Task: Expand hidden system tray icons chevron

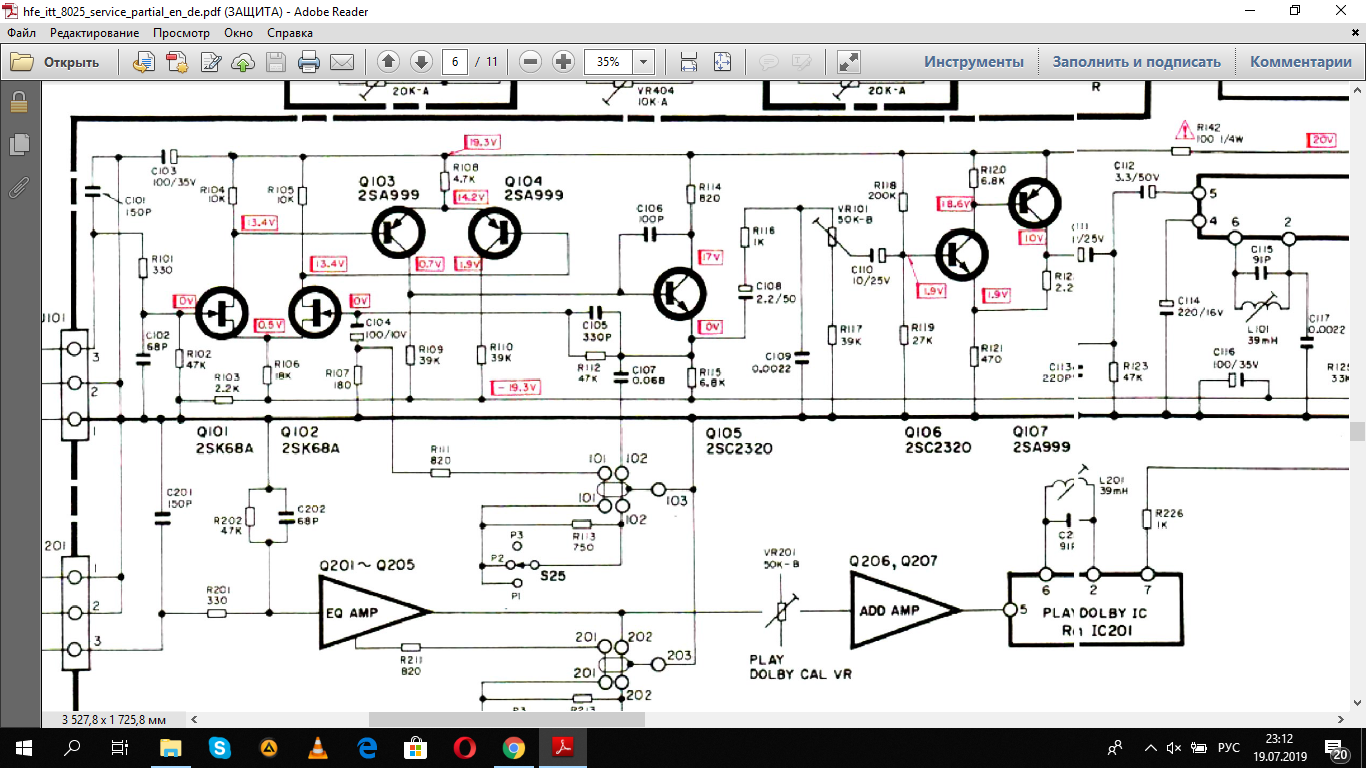Action: click(x=1149, y=748)
